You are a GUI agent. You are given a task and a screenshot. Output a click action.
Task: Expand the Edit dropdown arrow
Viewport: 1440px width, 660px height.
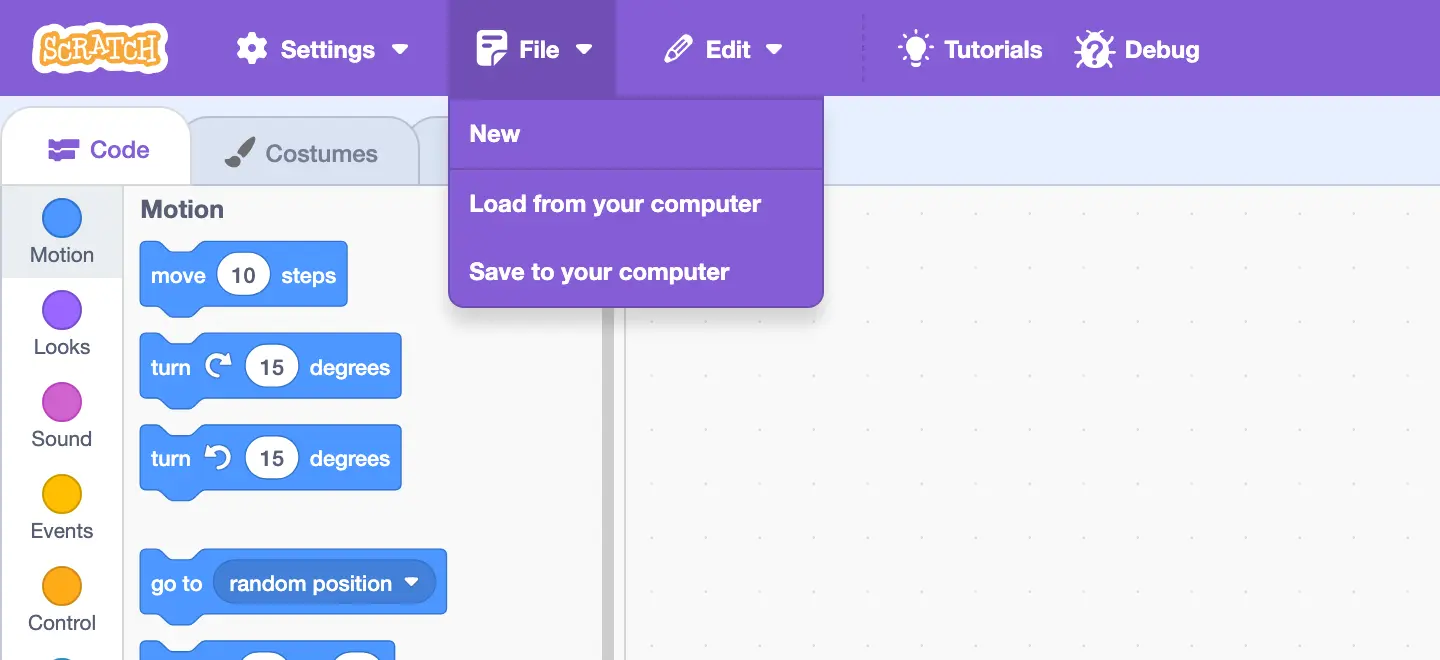point(773,49)
